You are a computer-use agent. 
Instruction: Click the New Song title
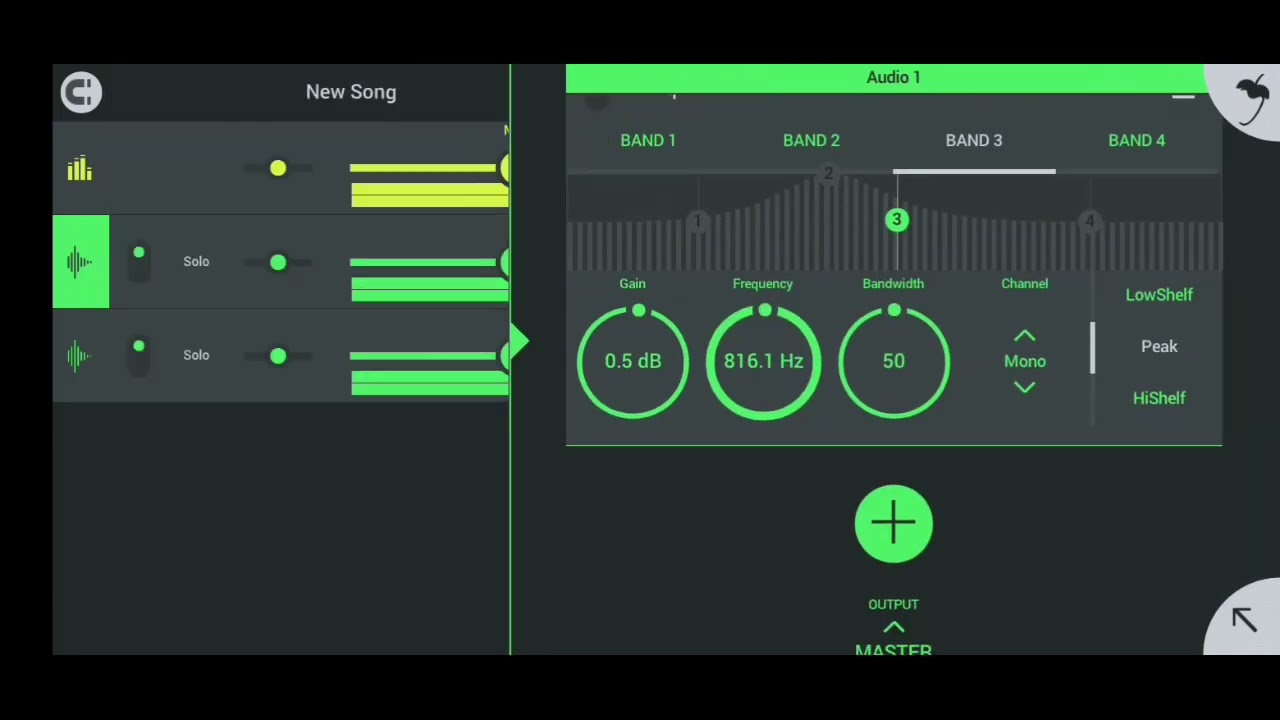point(351,92)
